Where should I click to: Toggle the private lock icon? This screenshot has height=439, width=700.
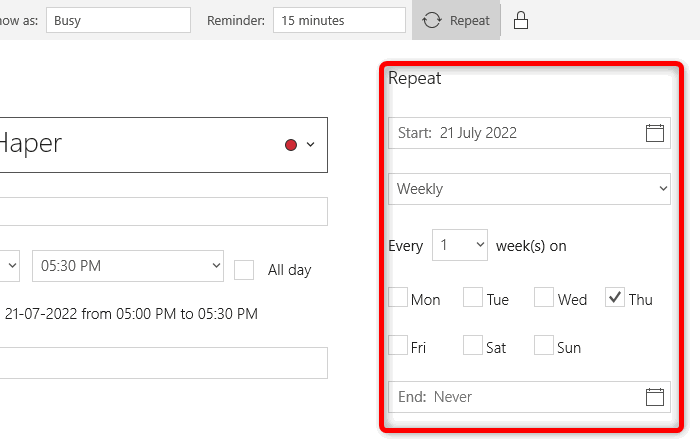[x=521, y=21]
